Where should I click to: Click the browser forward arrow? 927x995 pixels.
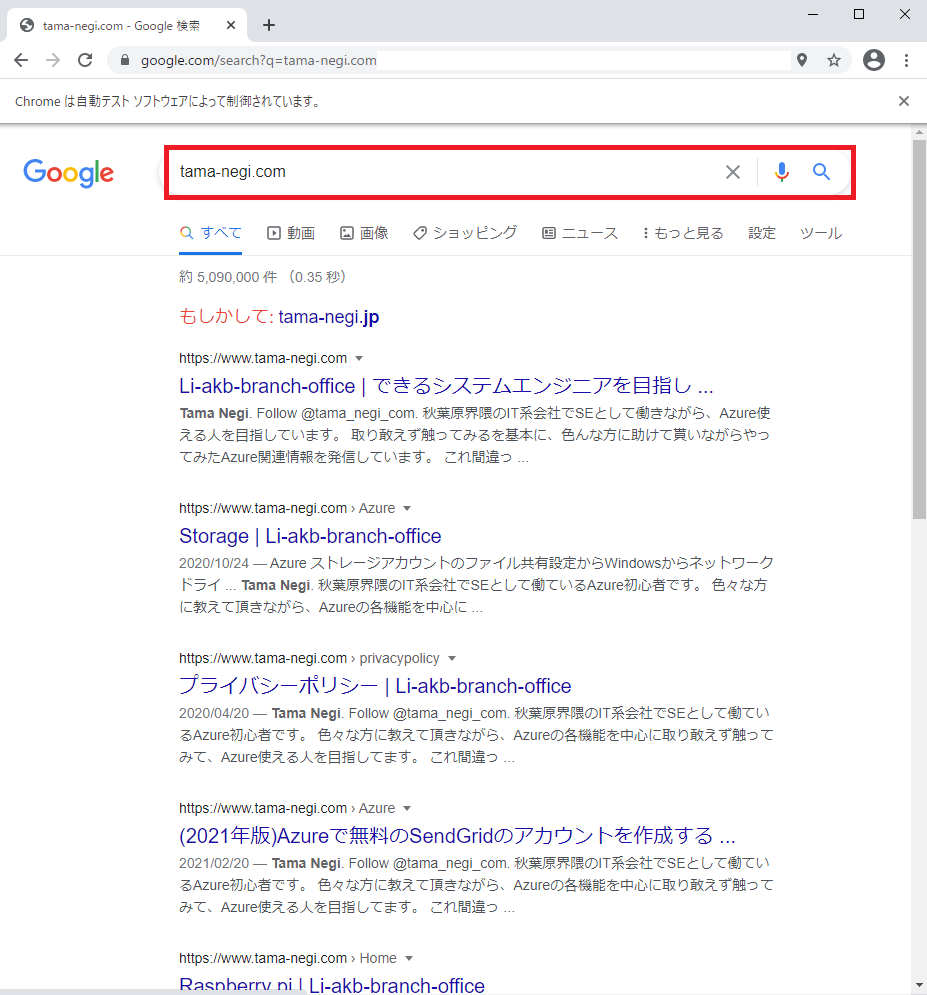(53, 60)
